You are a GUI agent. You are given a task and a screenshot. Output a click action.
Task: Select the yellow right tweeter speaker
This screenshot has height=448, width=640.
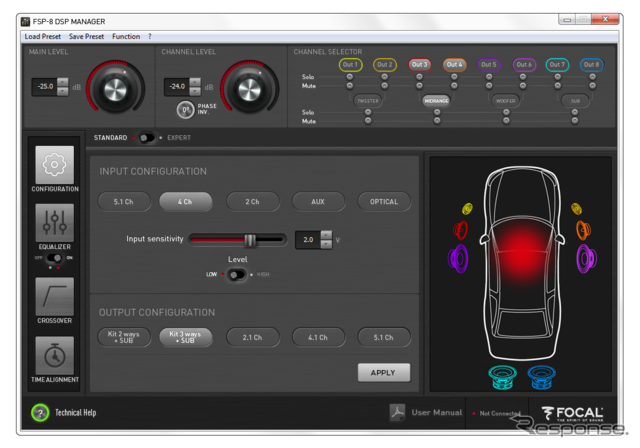576,208
